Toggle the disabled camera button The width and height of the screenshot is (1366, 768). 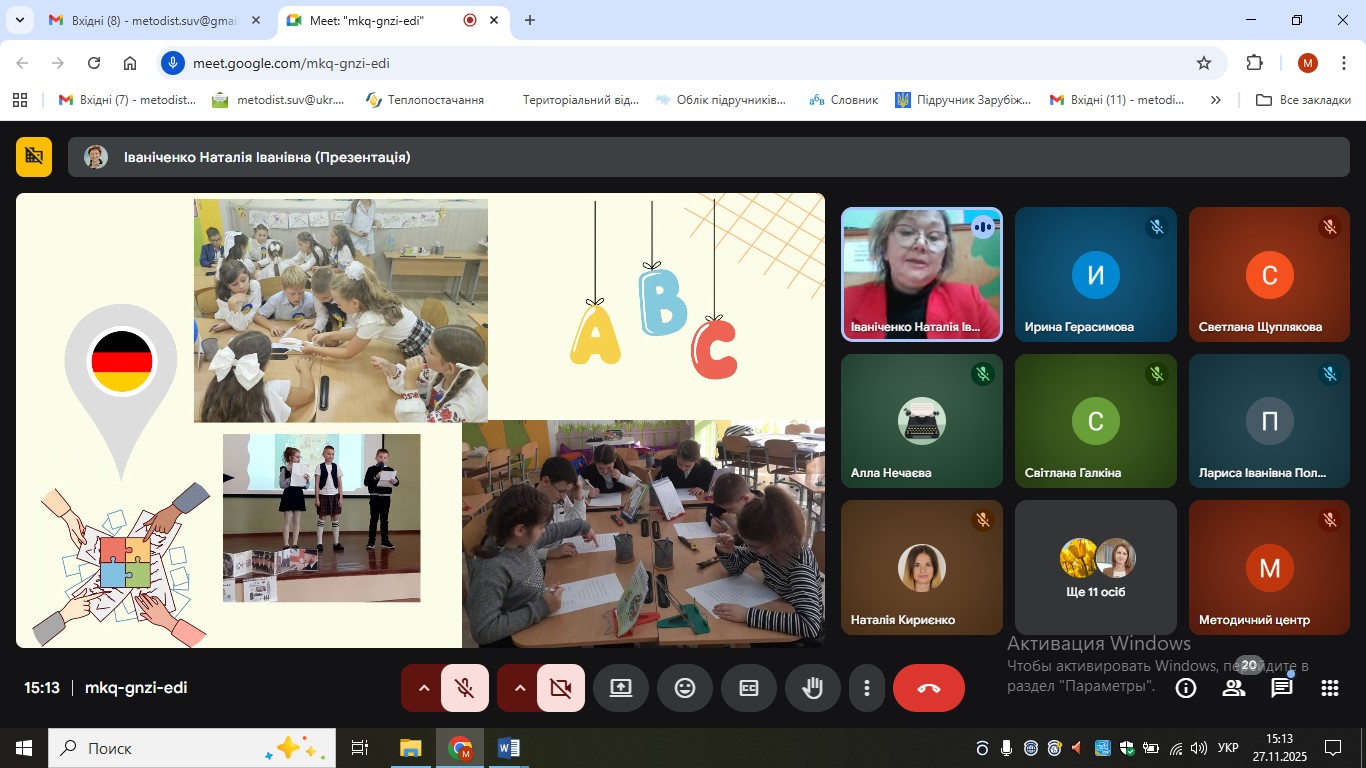(x=560, y=688)
